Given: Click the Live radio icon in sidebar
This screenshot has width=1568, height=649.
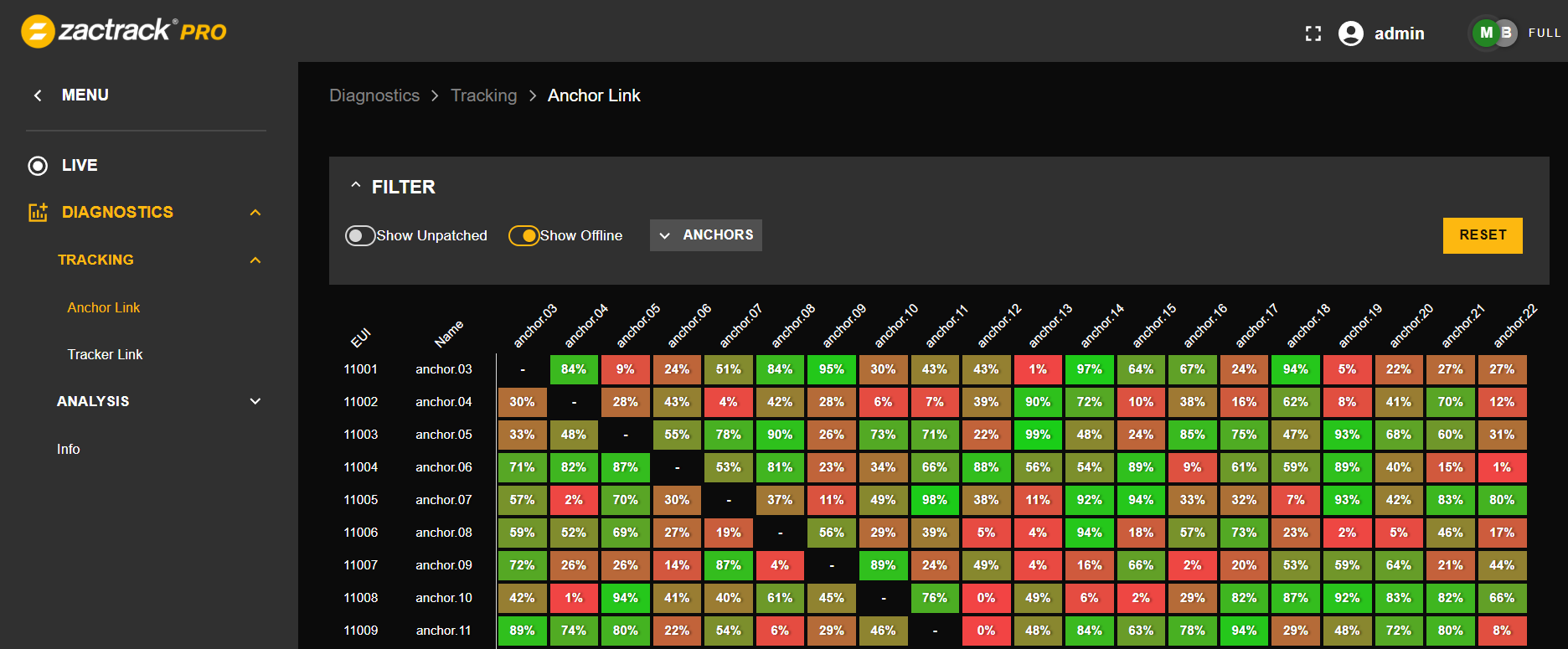Looking at the screenshot, I should 38,166.
